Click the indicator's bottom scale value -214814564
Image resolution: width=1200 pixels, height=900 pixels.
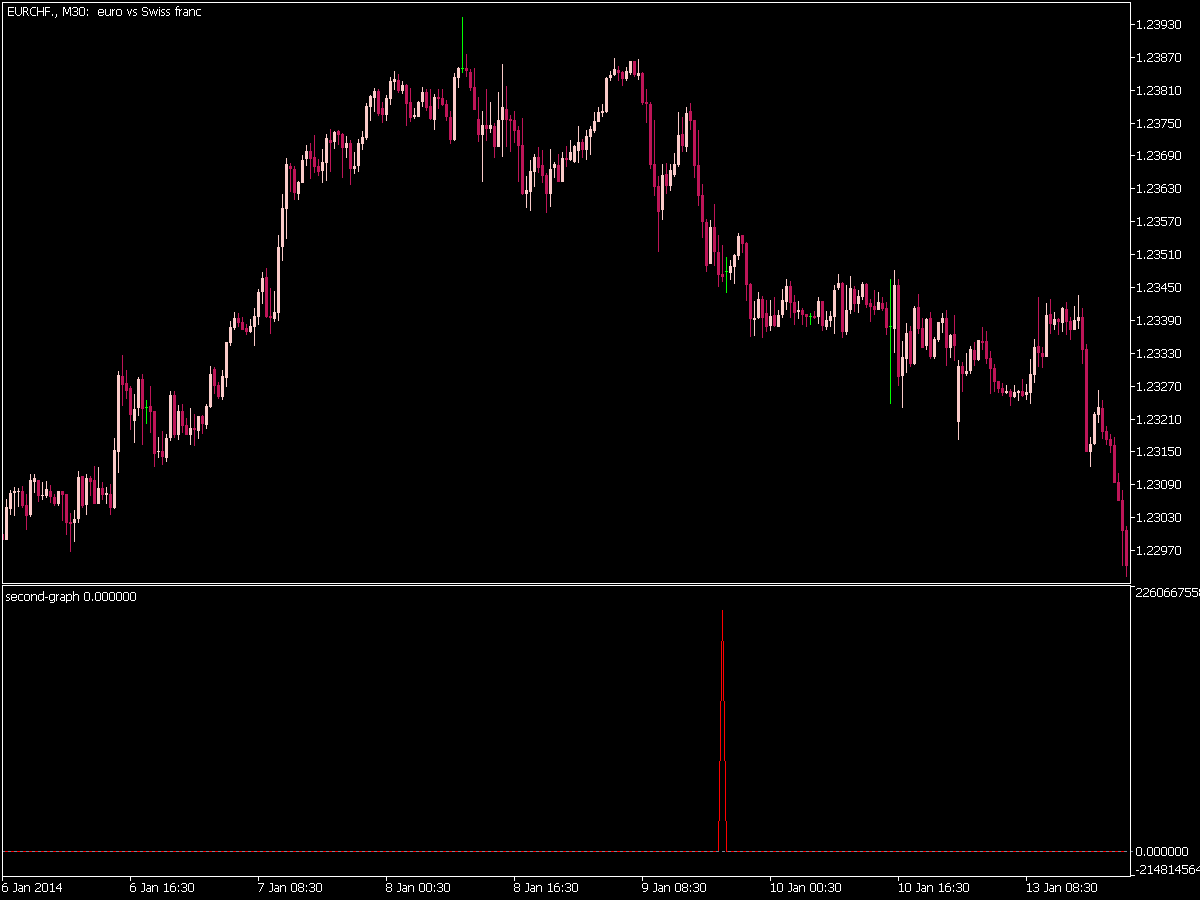[1167, 870]
